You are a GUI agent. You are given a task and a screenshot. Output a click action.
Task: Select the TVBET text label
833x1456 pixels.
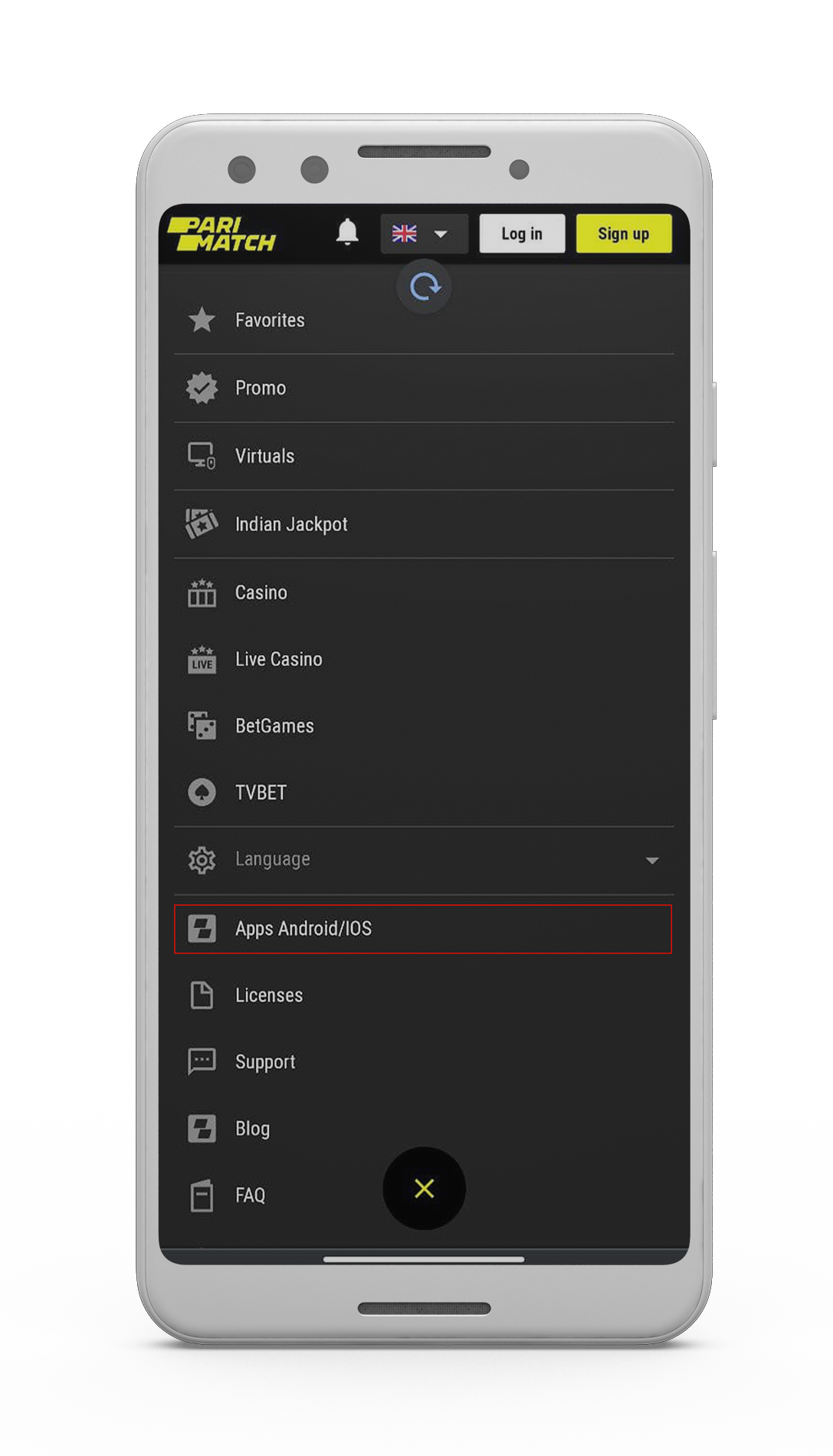(261, 792)
